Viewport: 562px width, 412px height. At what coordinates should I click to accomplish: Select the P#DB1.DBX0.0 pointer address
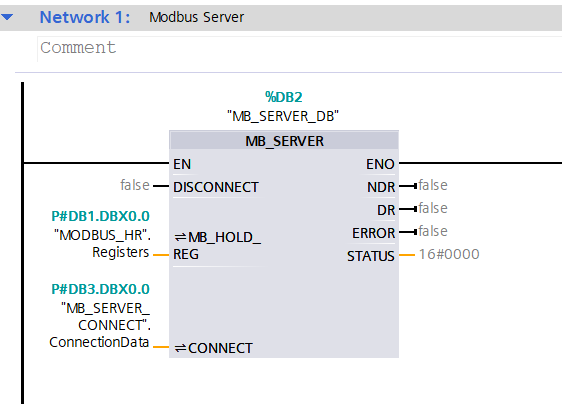pyautogui.click(x=100, y=216)
